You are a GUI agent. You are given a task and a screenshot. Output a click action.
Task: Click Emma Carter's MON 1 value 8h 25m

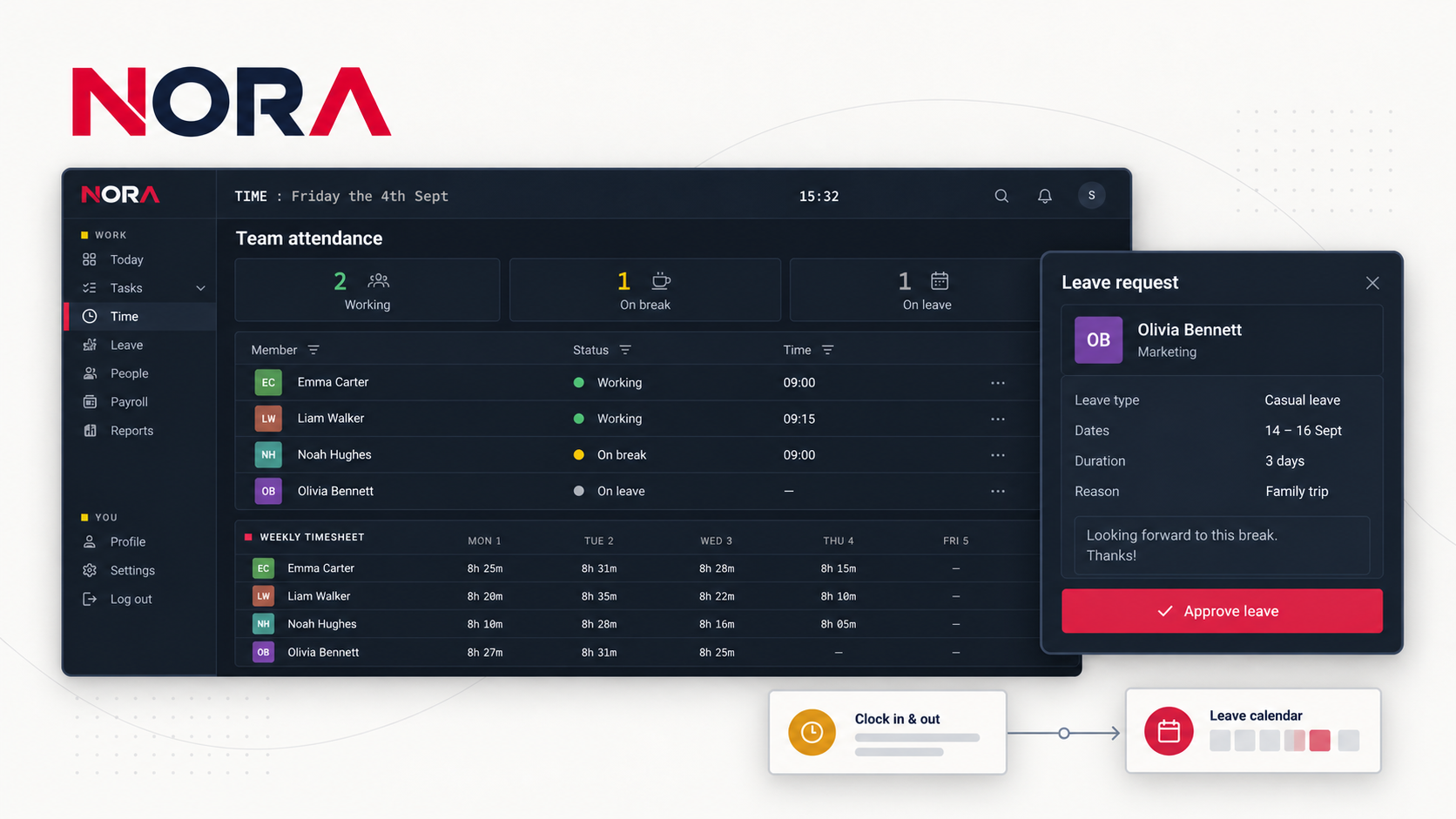[x=485, y=568]
